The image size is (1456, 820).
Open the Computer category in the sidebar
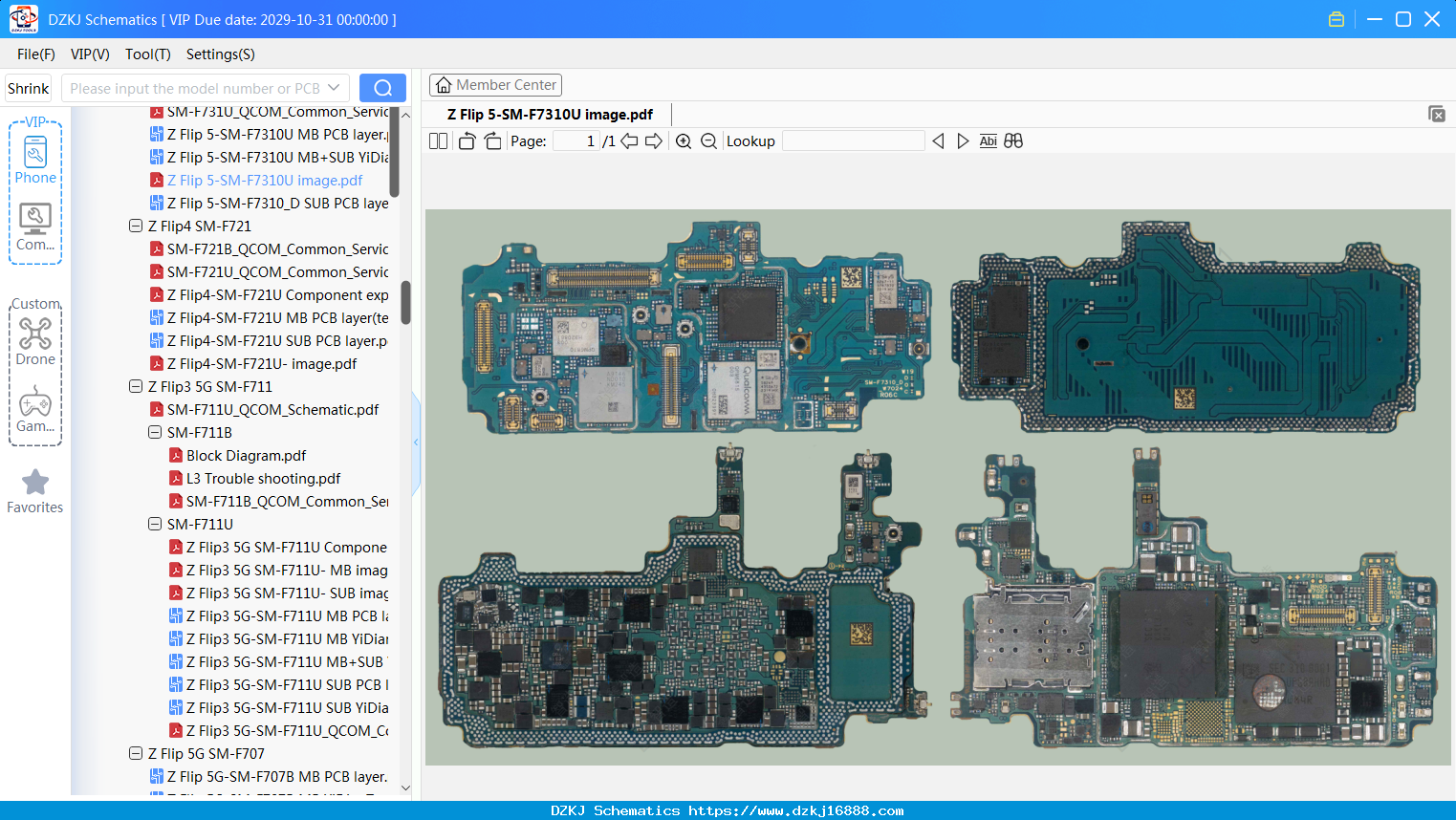click(x=35, y=227)
